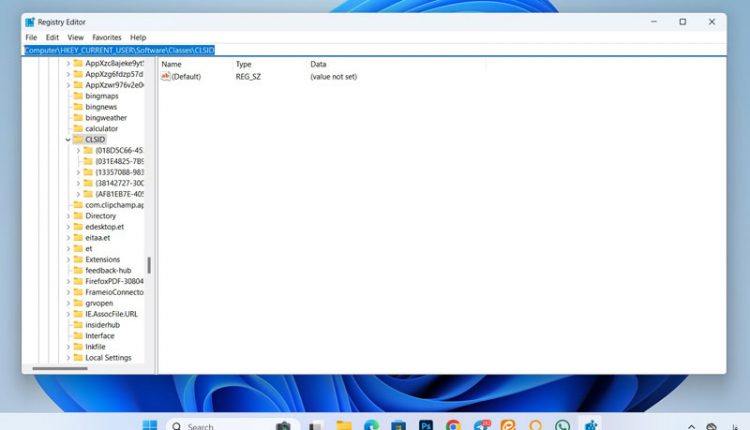Expand the Extensions key
The image size is (750, 430).
tap(68, 260)
